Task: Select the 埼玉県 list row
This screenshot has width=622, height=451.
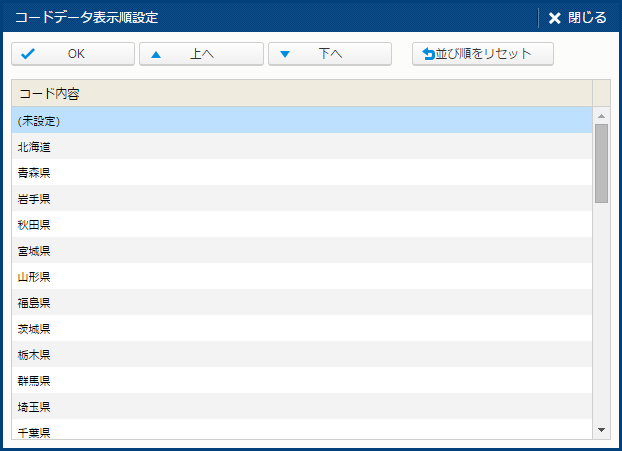Action: pos(300,407)
